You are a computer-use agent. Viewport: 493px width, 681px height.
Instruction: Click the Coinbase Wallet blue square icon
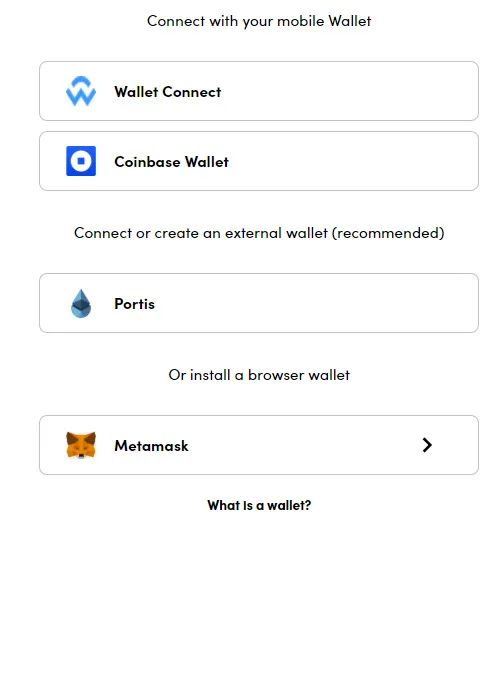coord(81,161)
